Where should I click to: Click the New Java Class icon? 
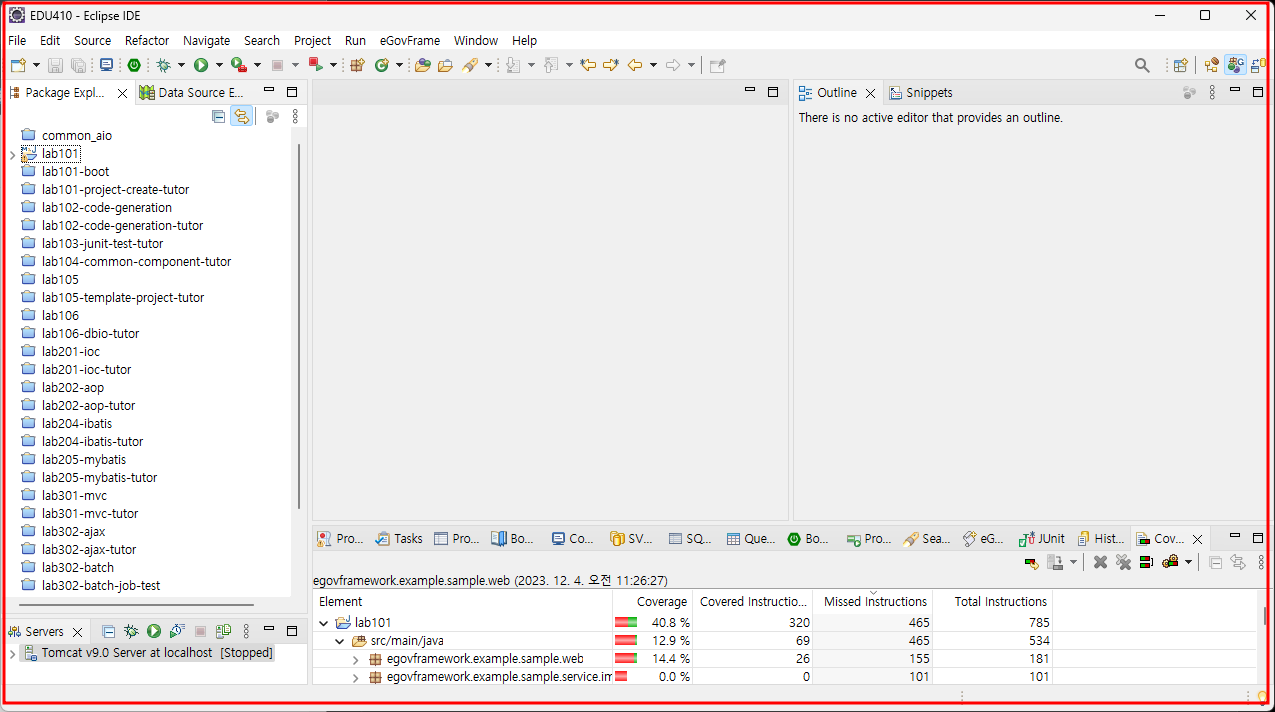click(381, 65)
